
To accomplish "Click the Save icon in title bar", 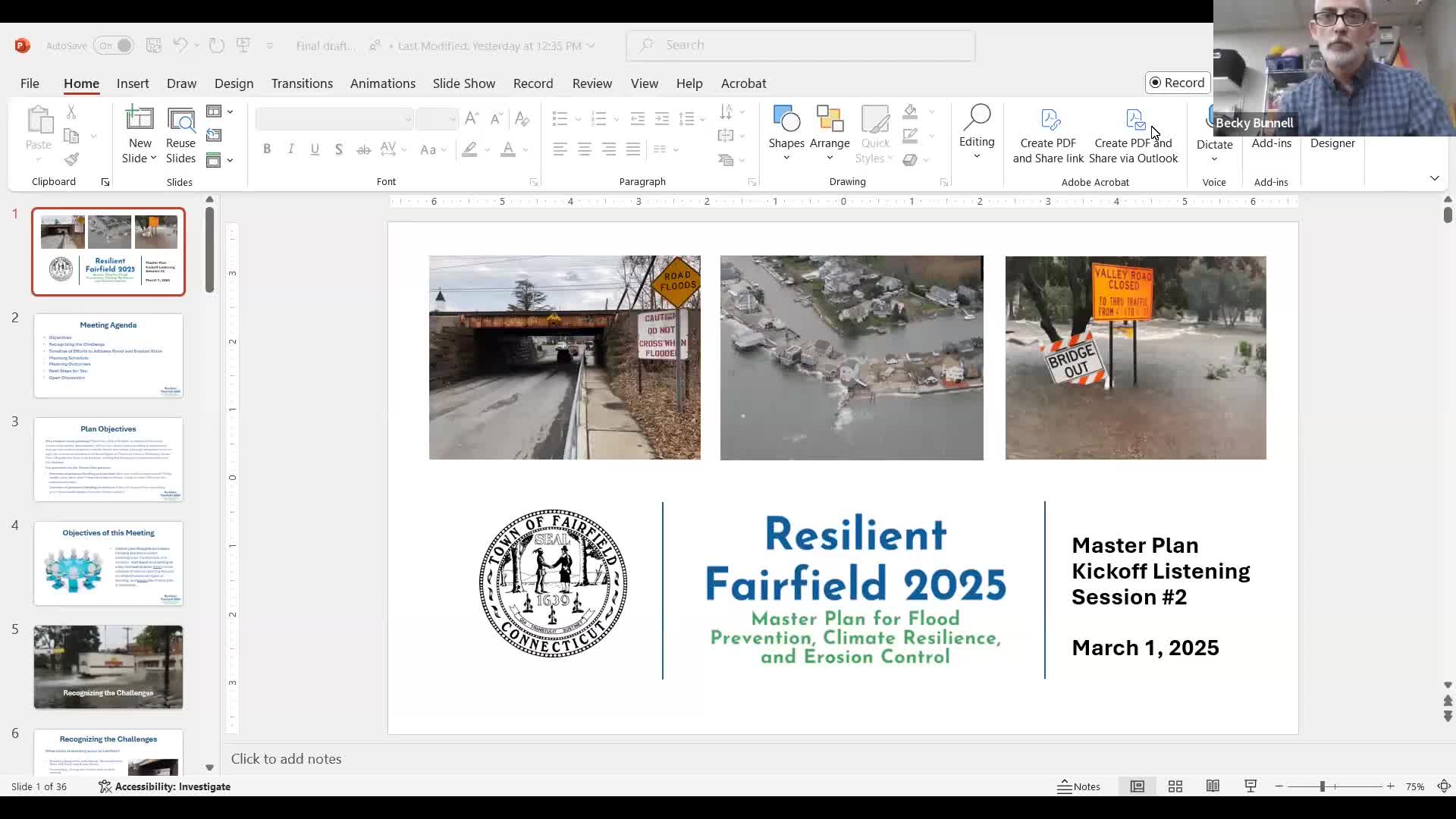I will point(154,45).
